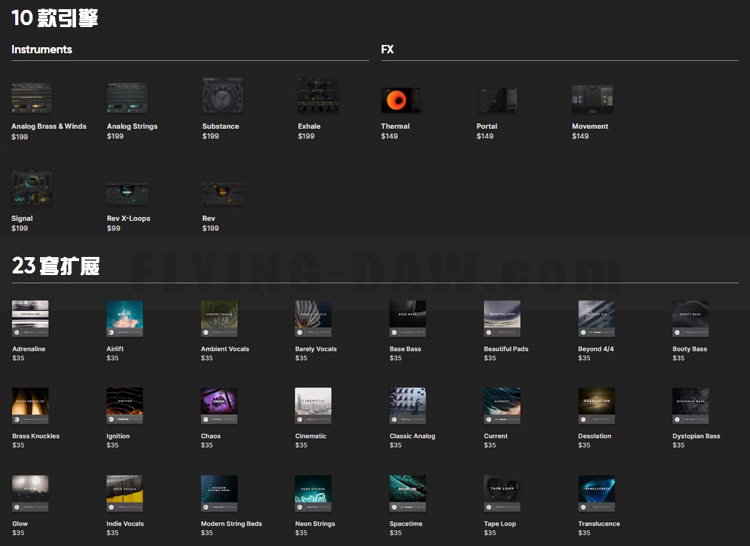
Task: Open the Beautiful Pads expansion cover
Action: coord(502,318)
